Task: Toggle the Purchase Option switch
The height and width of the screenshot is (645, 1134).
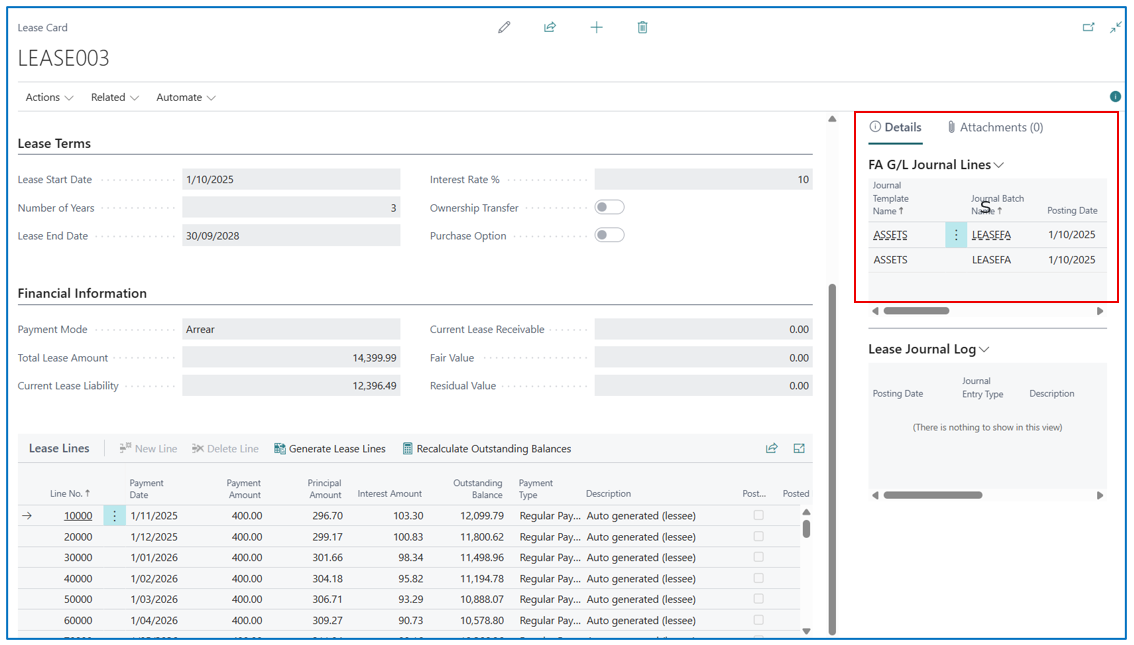Action: (x=609, y=235)
